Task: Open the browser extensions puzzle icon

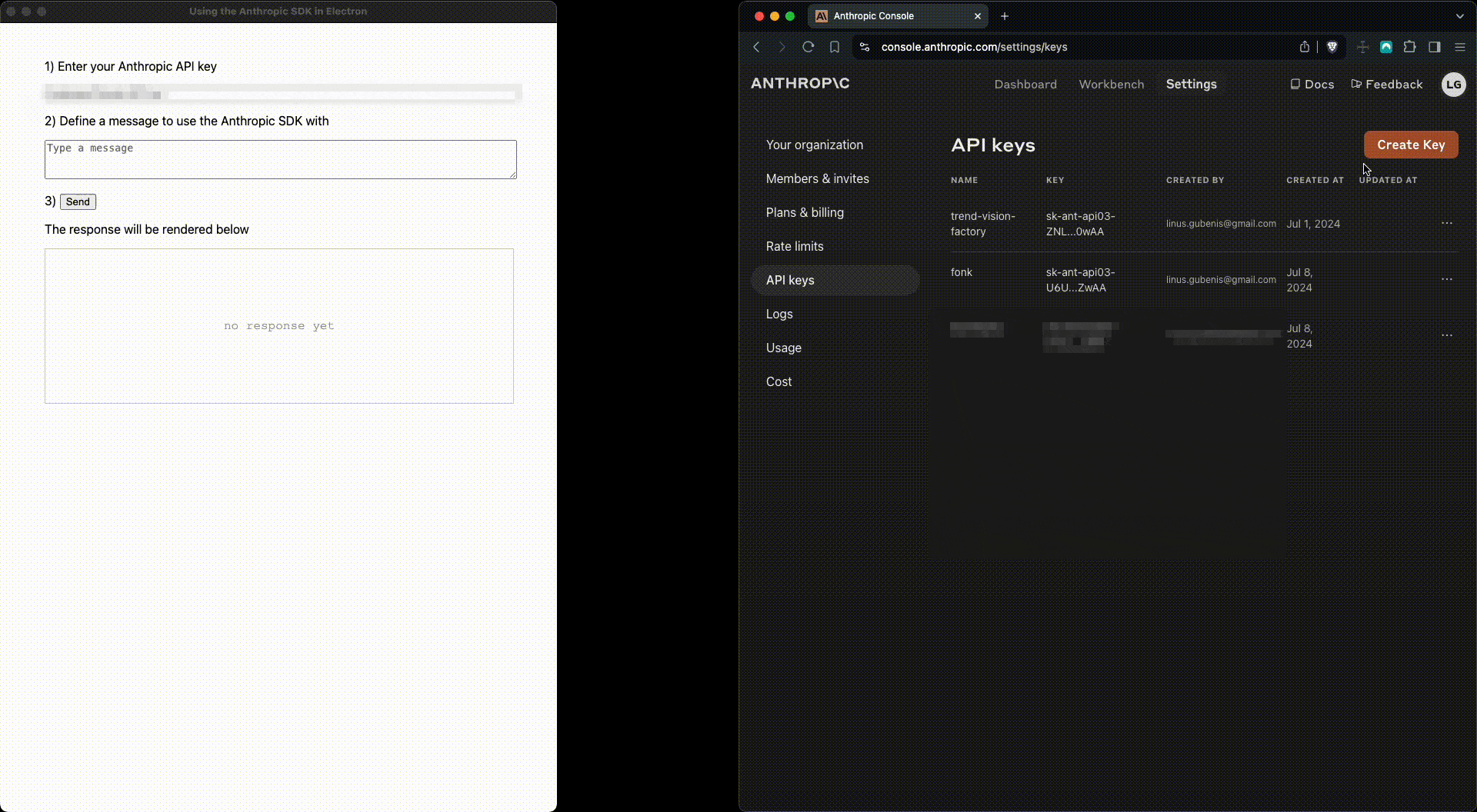Action: (x=1409, y=47)
